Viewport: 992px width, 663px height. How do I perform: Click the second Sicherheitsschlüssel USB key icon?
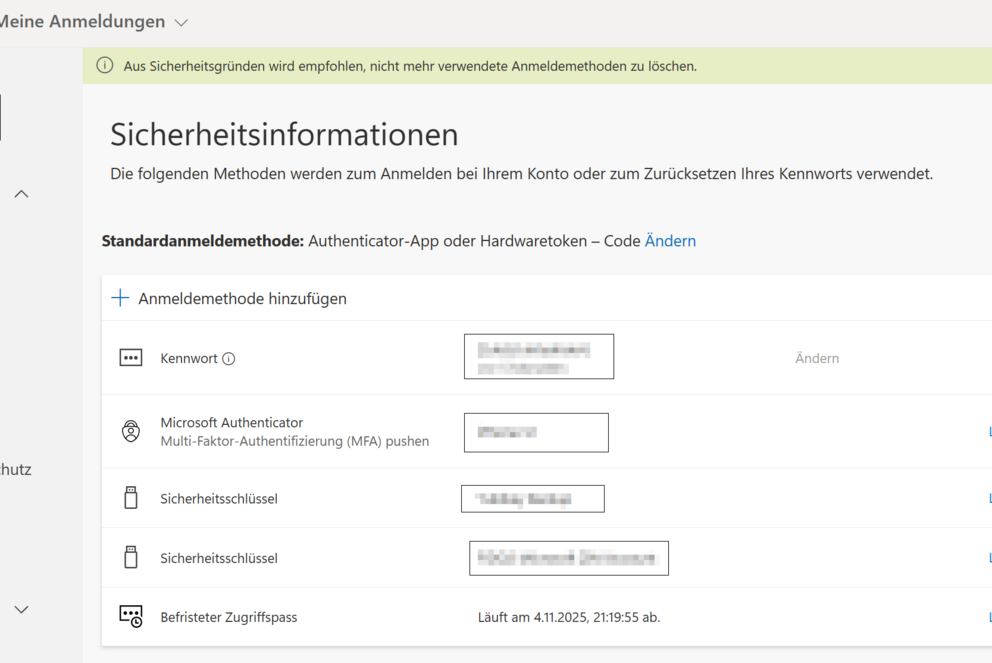click(131, 558)
